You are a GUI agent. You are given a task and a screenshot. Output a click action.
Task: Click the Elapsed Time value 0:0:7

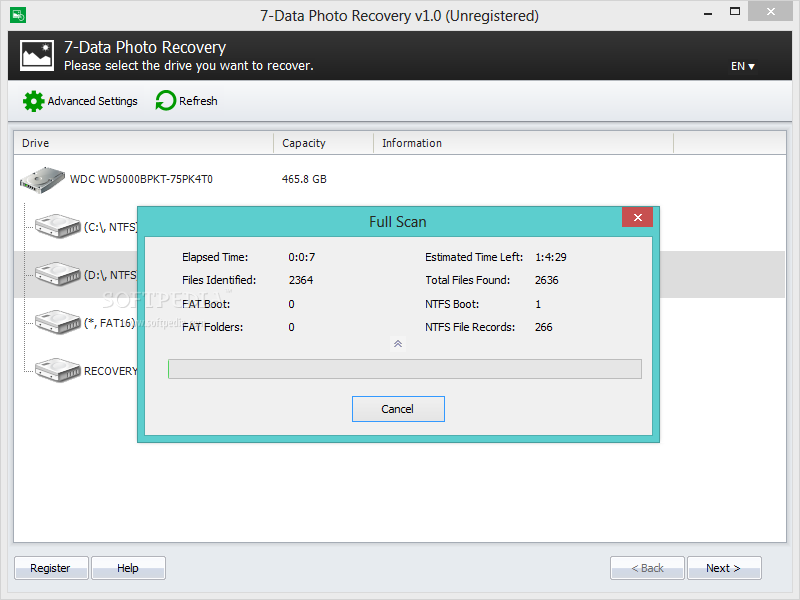coord(302,257)
